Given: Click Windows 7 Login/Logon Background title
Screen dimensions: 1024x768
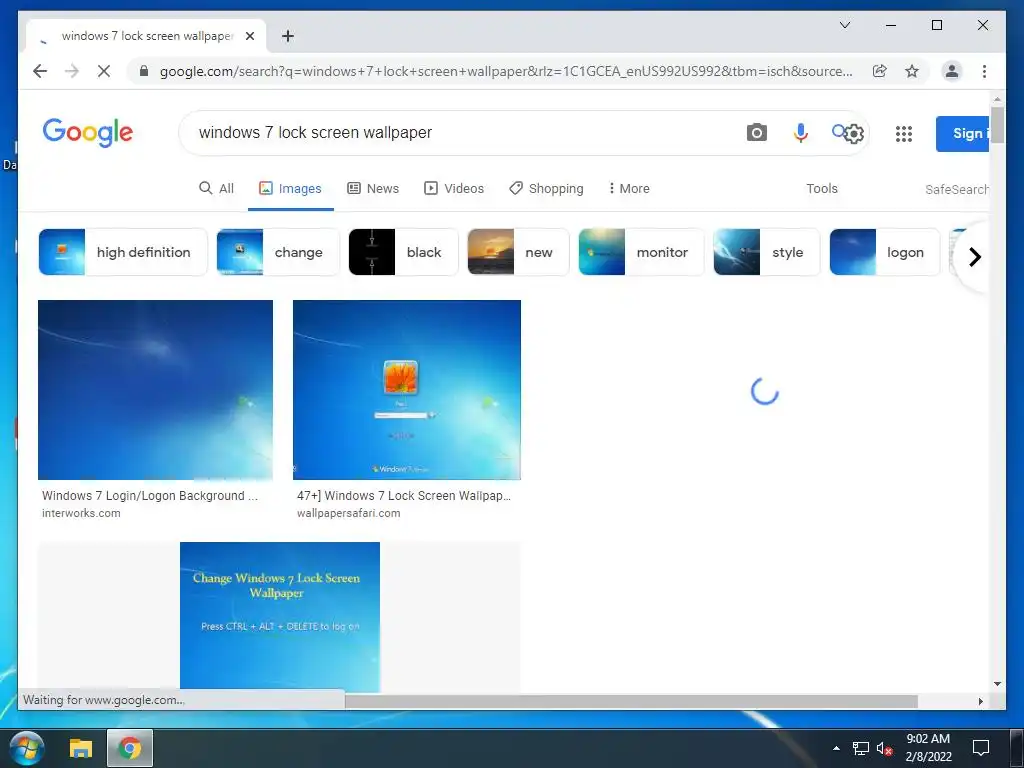Looking at the screenshot, I should click(x=150, y=496).
